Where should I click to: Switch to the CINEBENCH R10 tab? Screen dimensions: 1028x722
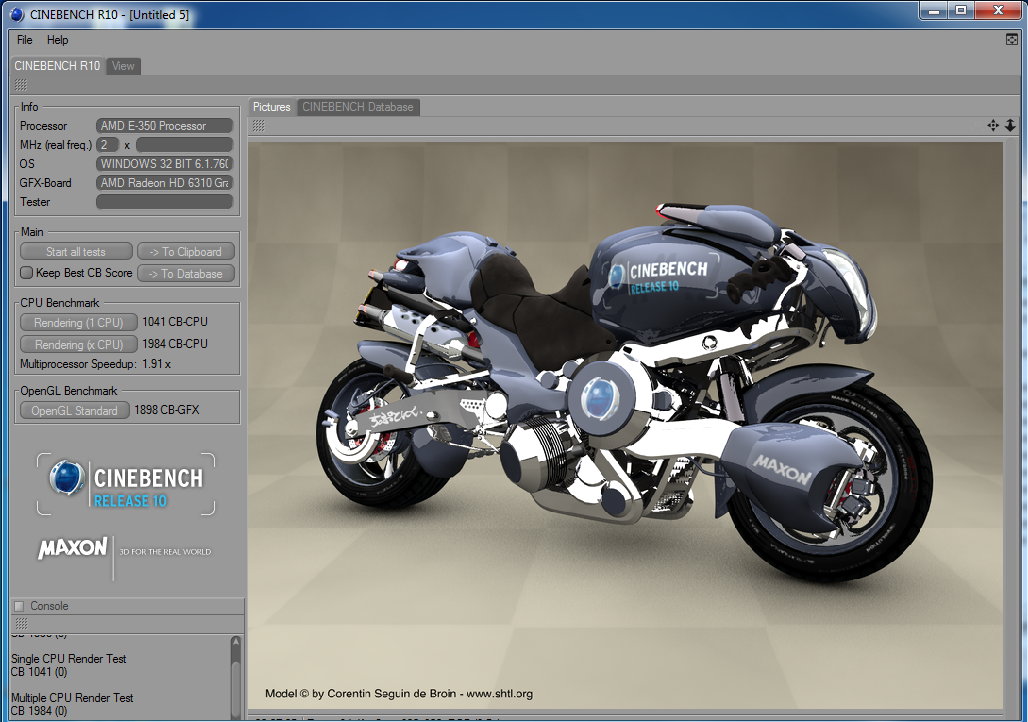click(x=57, y=66)
